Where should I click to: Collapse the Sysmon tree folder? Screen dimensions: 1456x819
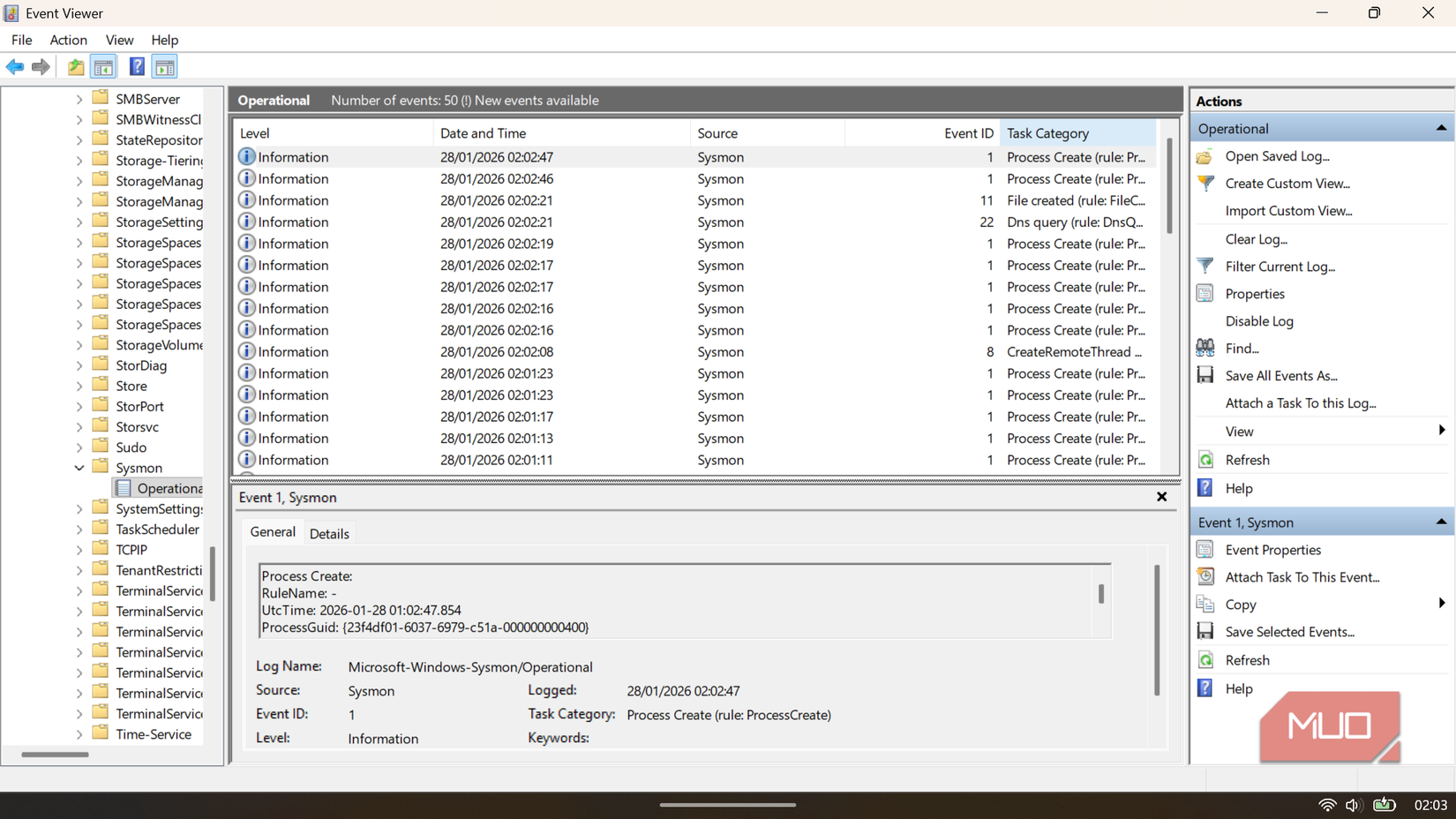(79, 468)
